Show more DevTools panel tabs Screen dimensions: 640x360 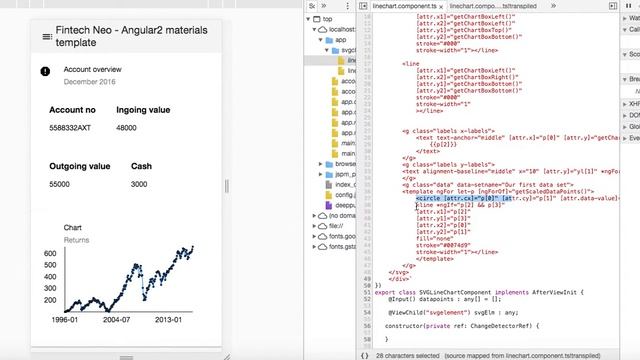(x=324, y=6)
